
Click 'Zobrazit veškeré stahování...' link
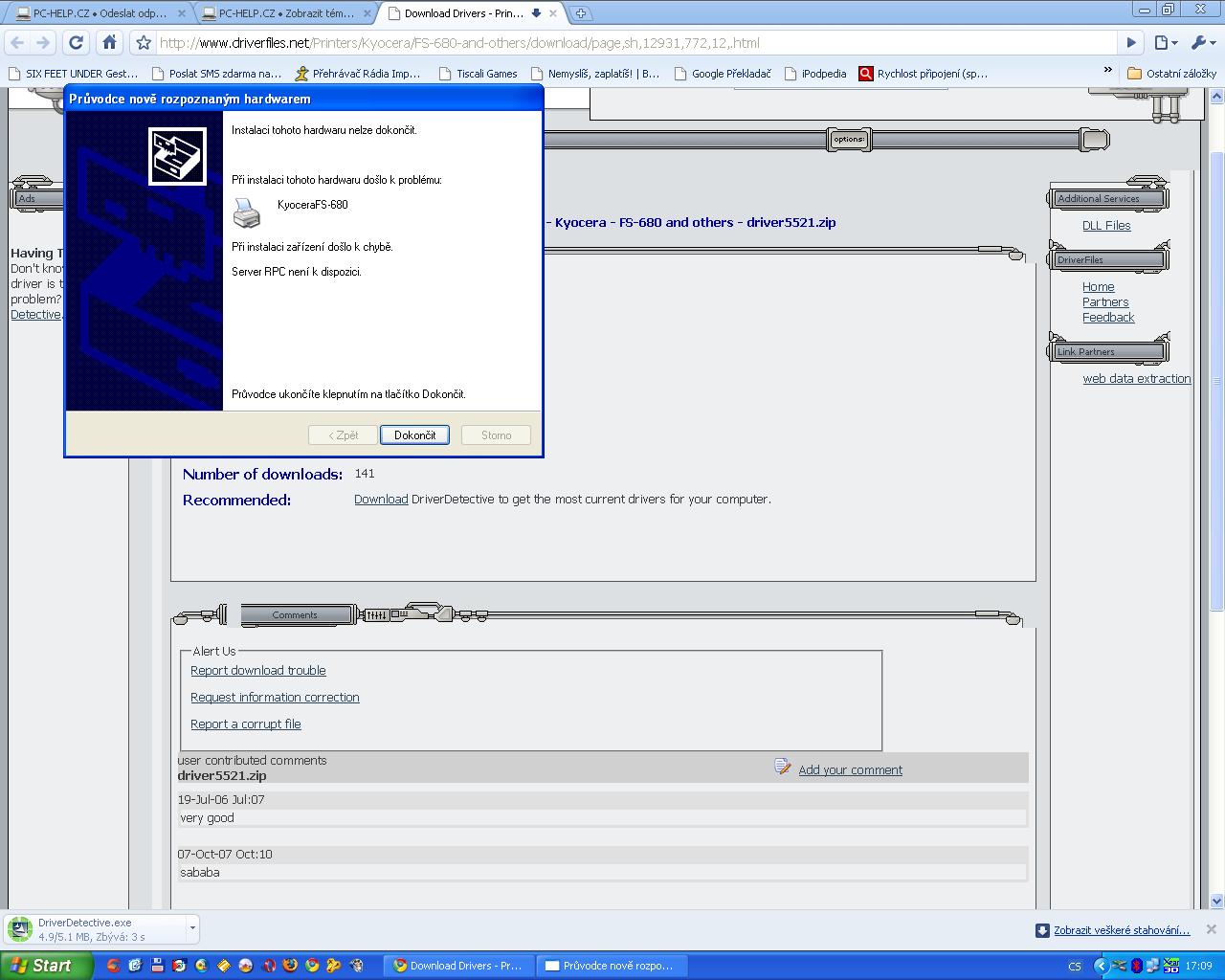(x=1122, y=930)
